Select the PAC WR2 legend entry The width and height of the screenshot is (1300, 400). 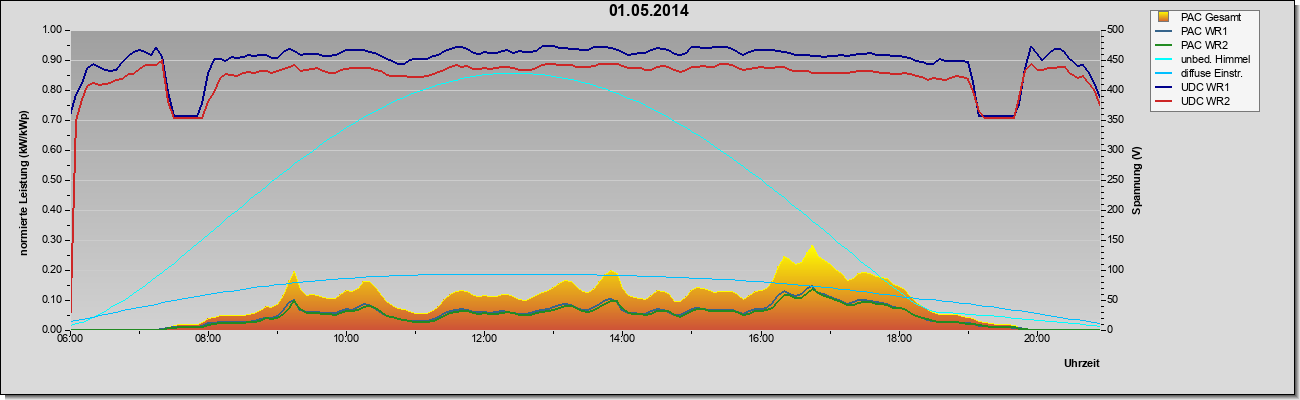[x=1201, y=45]
